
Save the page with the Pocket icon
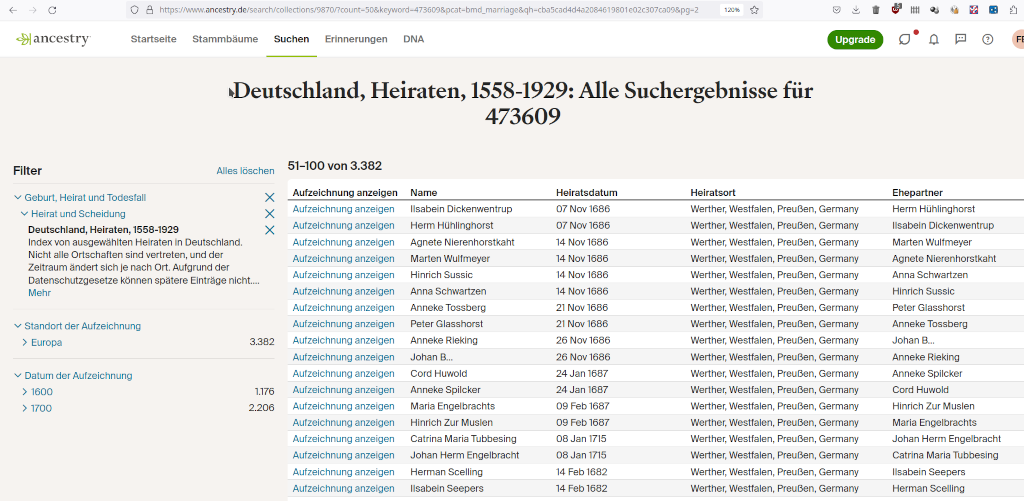[x=837, y=10]
